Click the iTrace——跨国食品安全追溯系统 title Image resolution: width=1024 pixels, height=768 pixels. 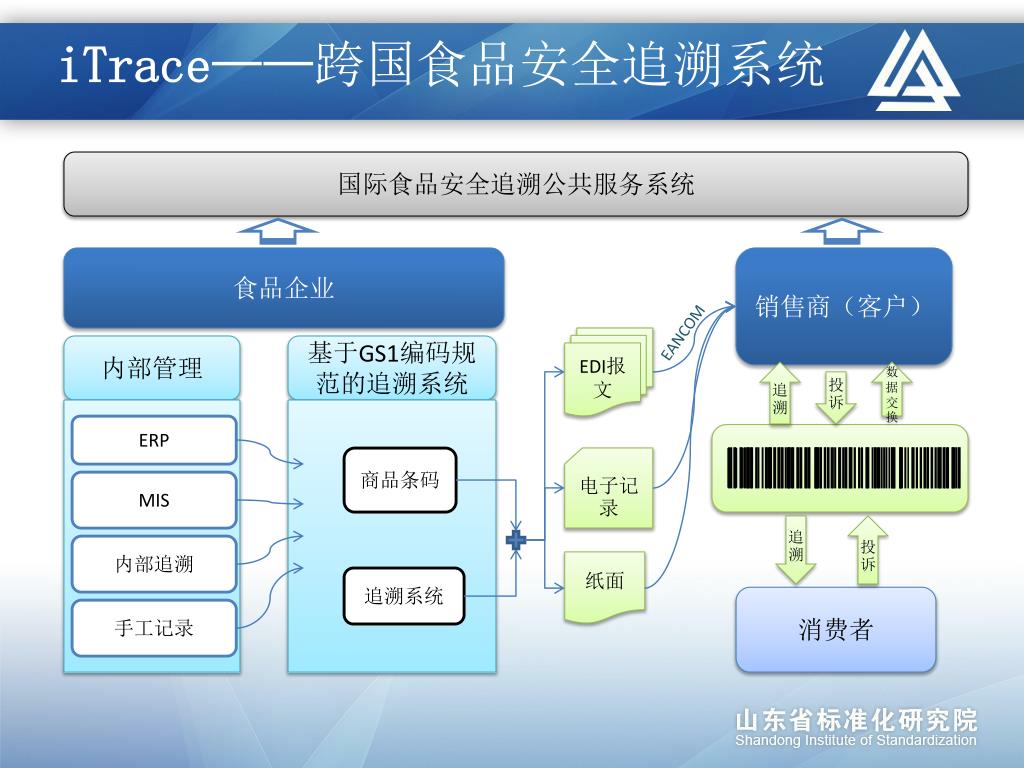point(441,64)
